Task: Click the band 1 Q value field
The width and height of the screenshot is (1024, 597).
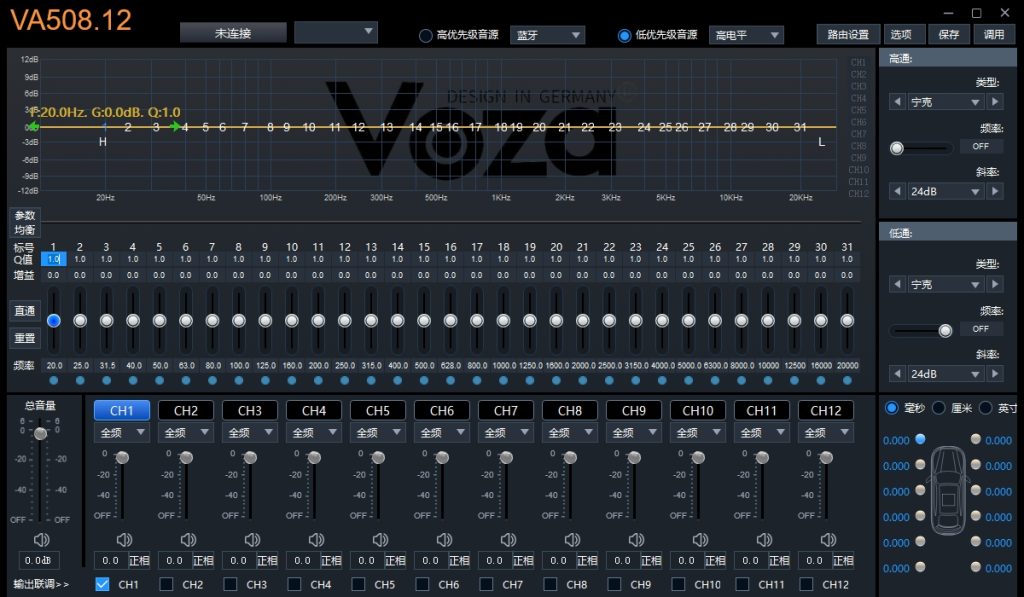Action: [54, 259]
